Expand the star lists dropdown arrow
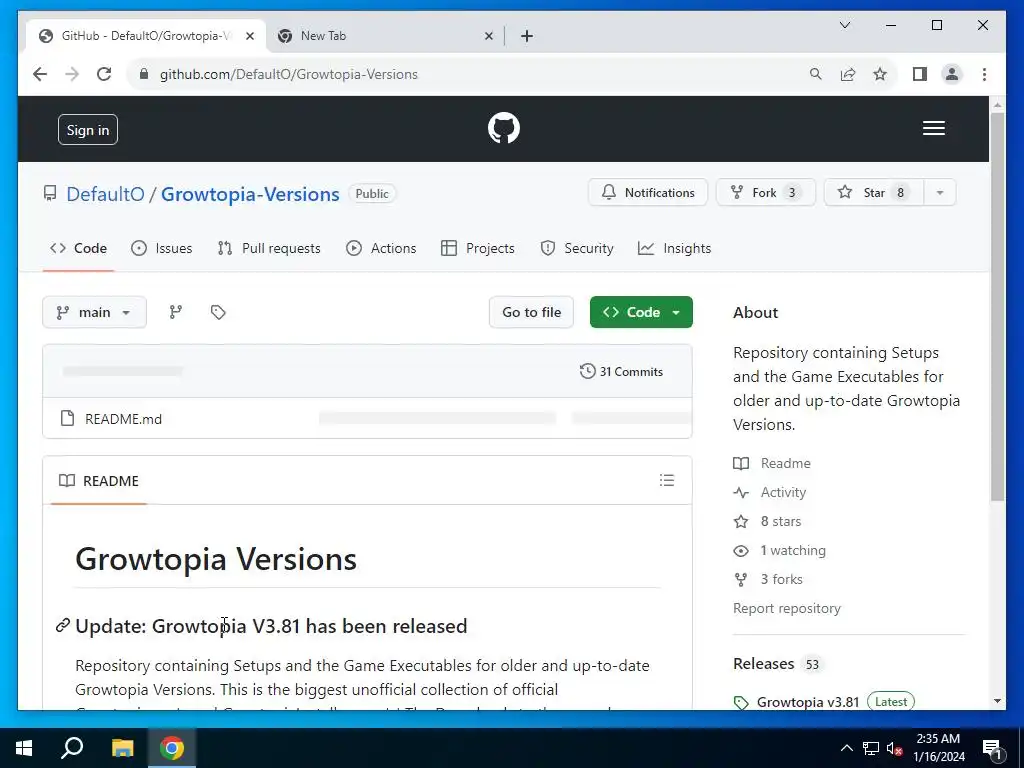 coord(940,193)
